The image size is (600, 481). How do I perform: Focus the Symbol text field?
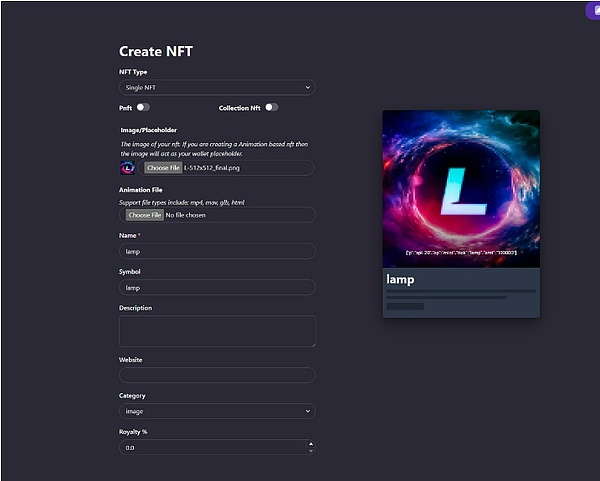(x=217, y=287)
